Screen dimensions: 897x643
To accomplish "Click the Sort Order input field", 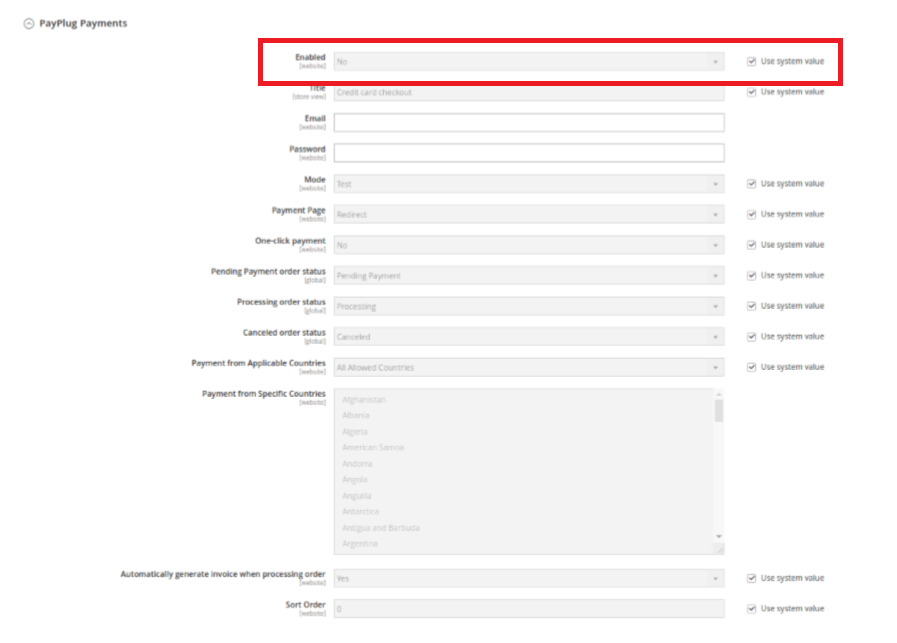I will 529,609.
